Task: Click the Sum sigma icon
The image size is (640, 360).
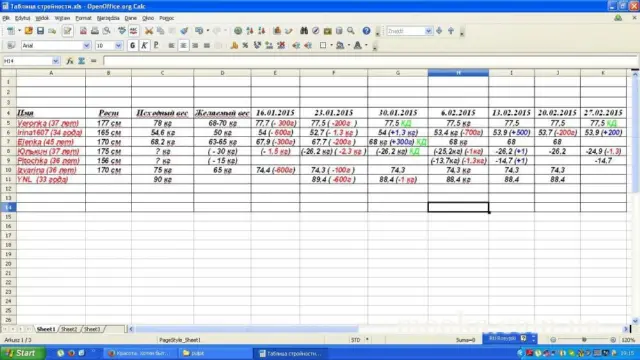Action: pyautogui.click(x=82, y=61)
